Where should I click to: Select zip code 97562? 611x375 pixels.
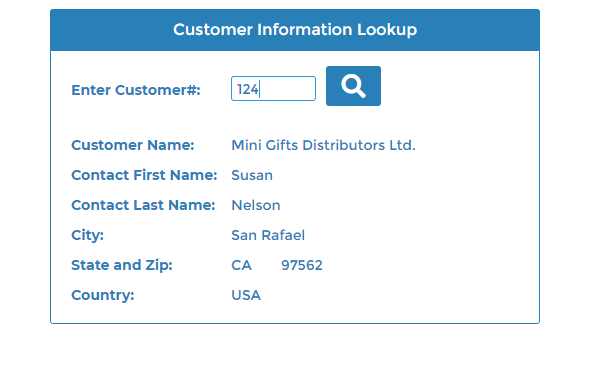pos(302,265)
